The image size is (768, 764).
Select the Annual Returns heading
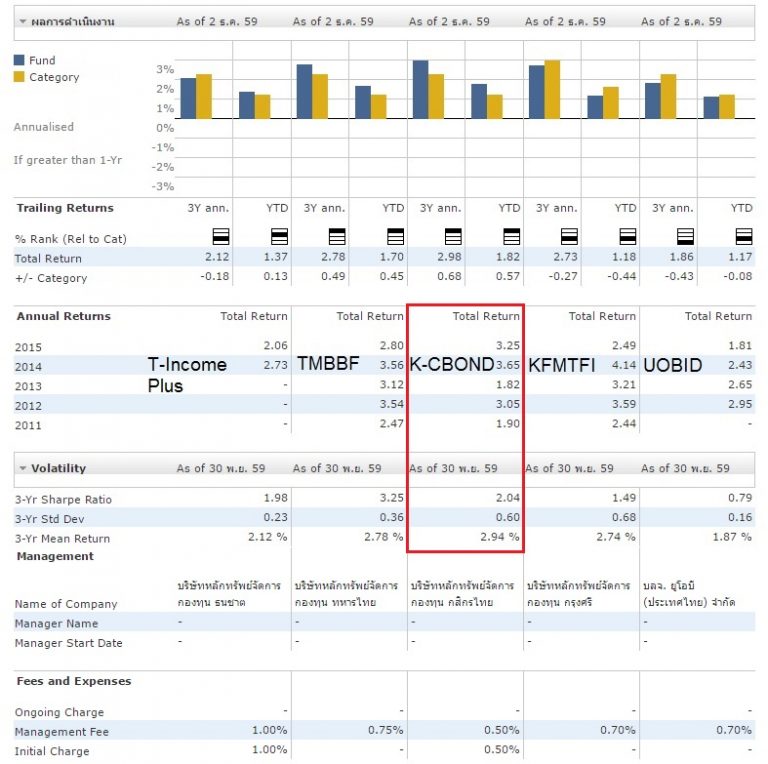tap(63, 316)
